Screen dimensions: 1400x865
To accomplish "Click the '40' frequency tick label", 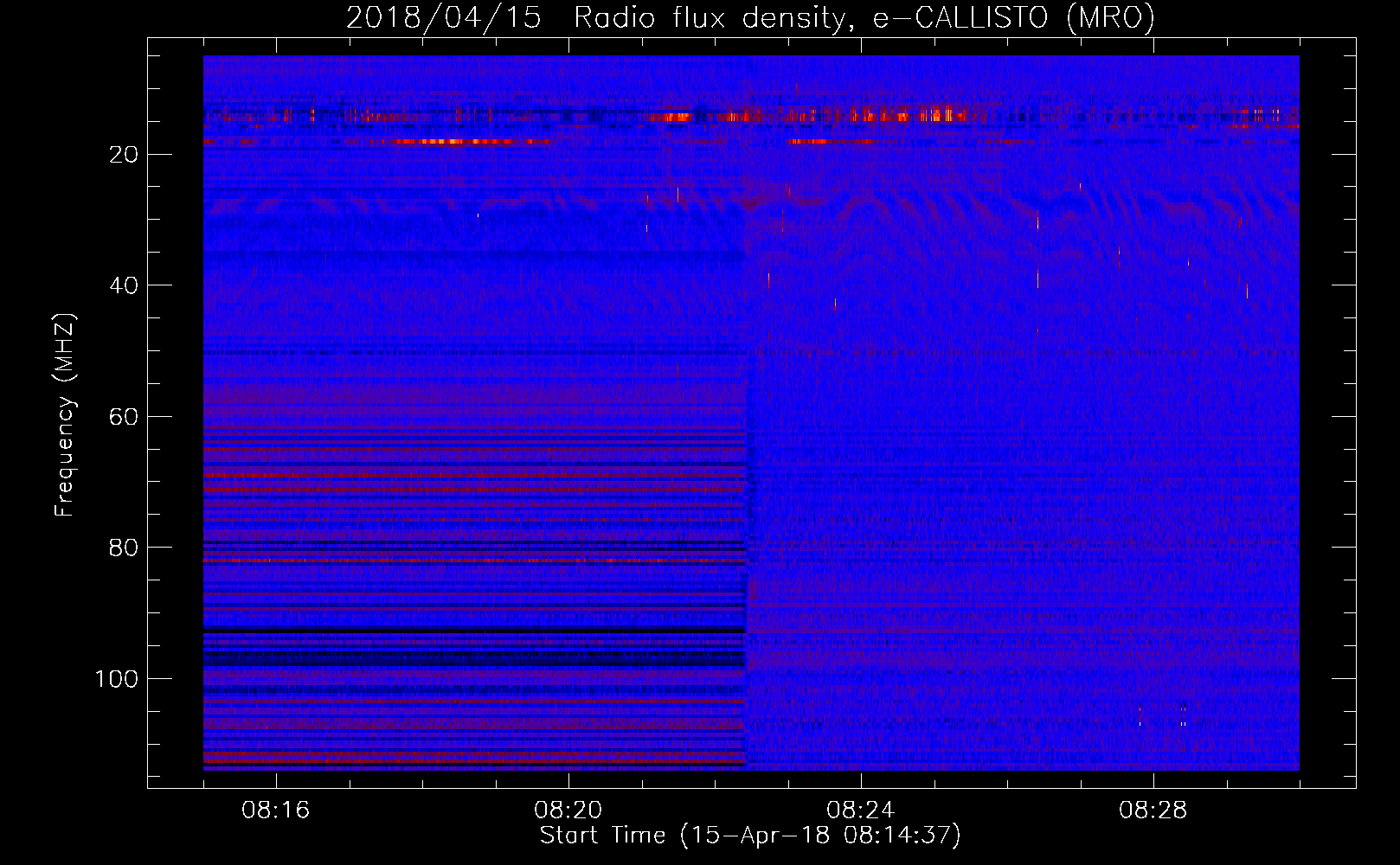I will [124, 285].
